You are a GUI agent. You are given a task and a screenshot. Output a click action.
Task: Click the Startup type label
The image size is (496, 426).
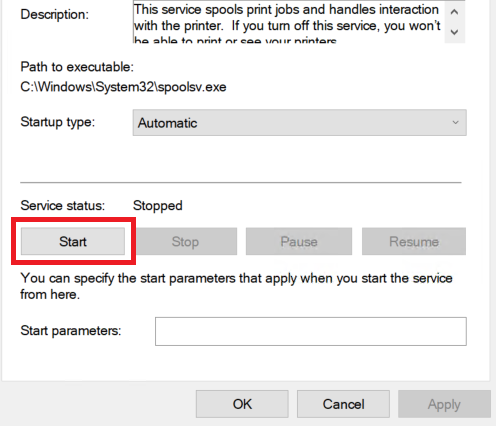pyautogui.click(x=58, y=122)
